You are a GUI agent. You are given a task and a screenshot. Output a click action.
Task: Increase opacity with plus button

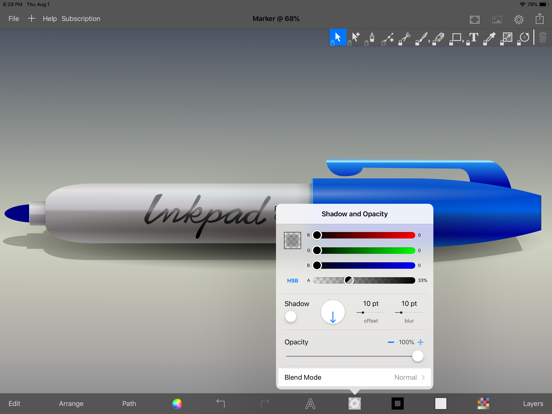pos(420,342)
